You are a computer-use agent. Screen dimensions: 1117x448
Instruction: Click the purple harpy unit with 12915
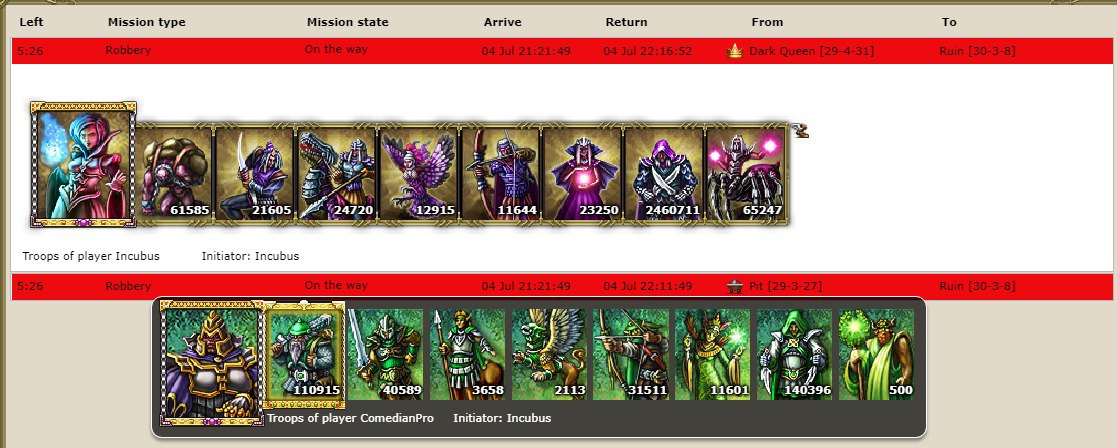[x=418, y=174]
